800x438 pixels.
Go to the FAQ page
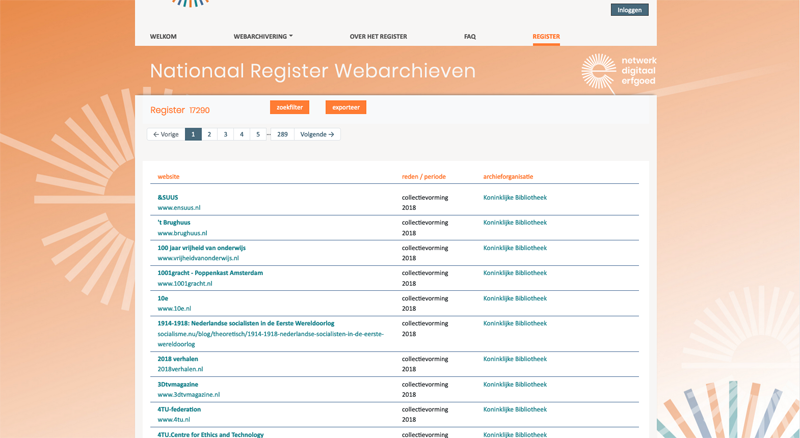470,36
